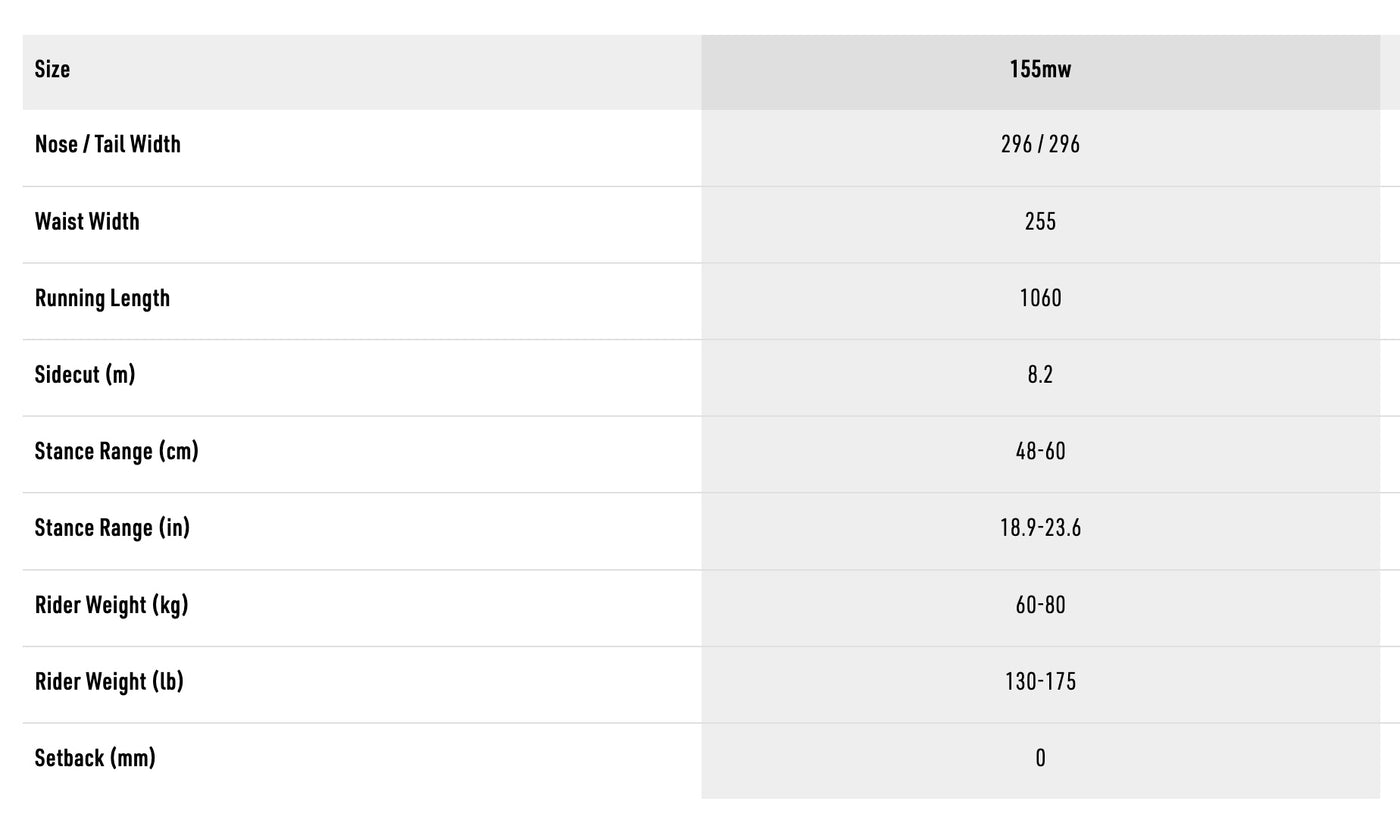The height and width of the screenshot is (817, 1400).
Task: Click the Sidecut (m) row label
Action: [85, 374]
